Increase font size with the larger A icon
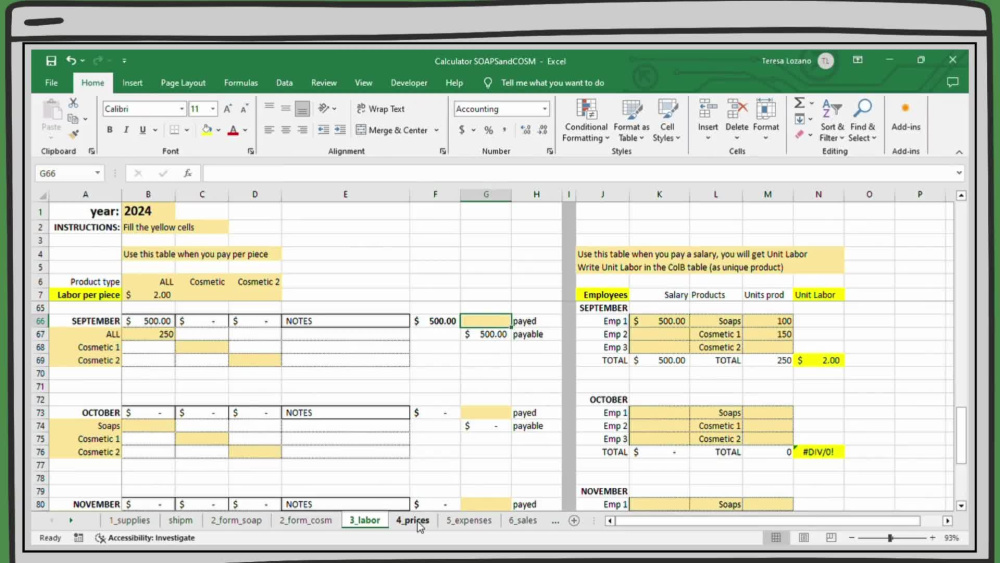Viewport: 1000px width, 563px height. 228,109
